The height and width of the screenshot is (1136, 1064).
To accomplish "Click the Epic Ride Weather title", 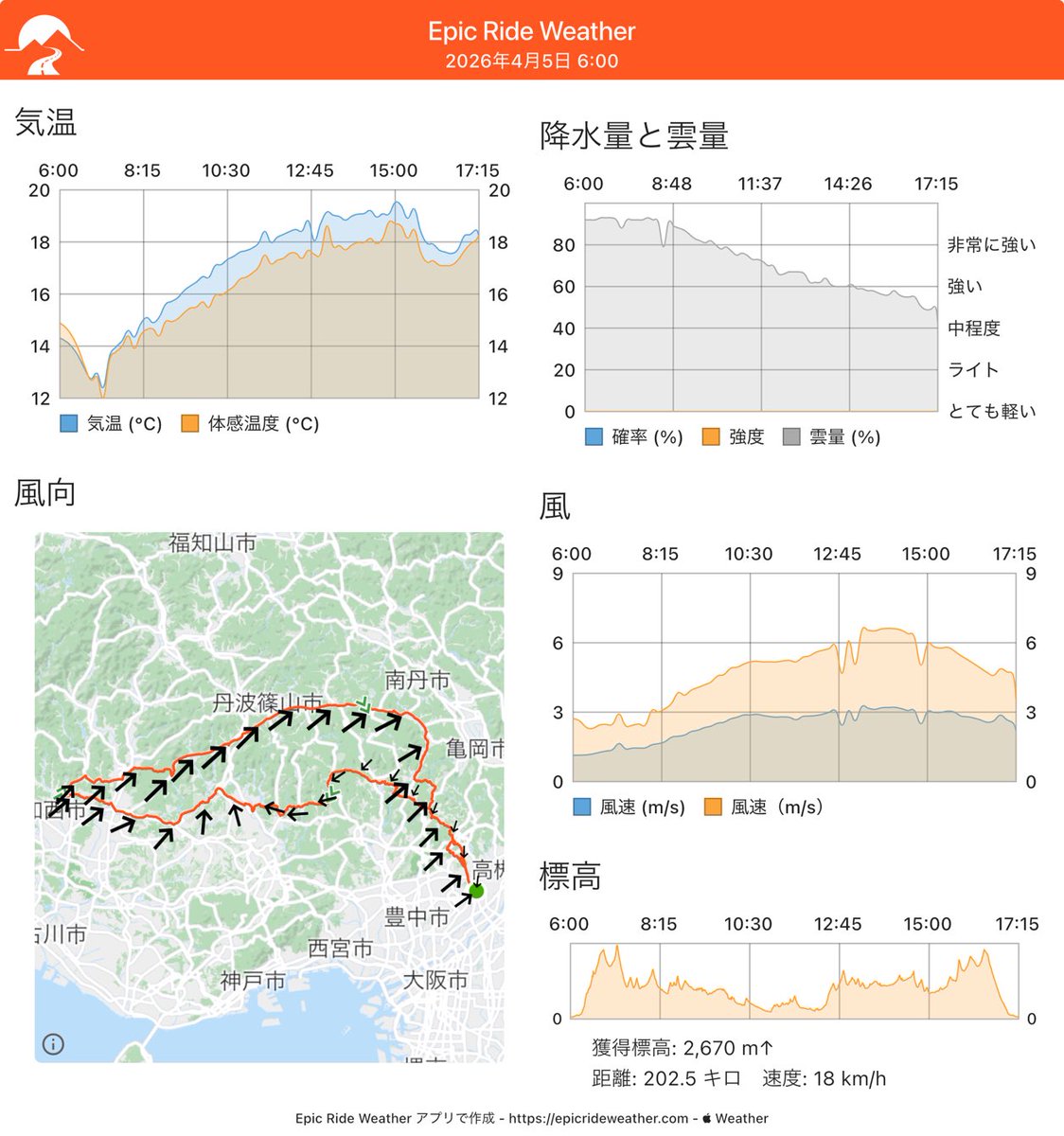I will (x=532, y=31).
